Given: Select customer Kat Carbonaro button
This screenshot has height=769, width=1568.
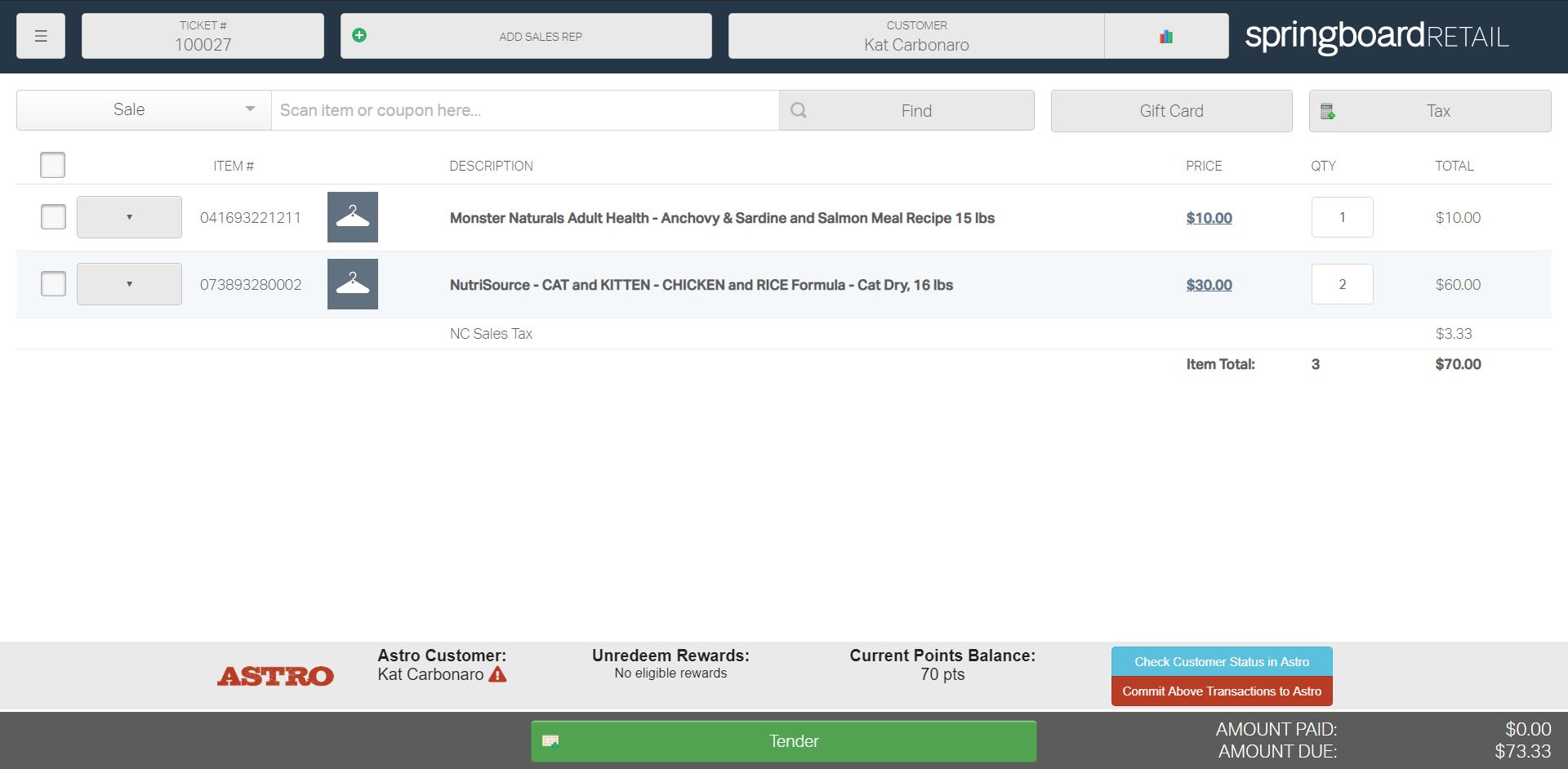Looking at the screenshot, I should pos(916,36).
